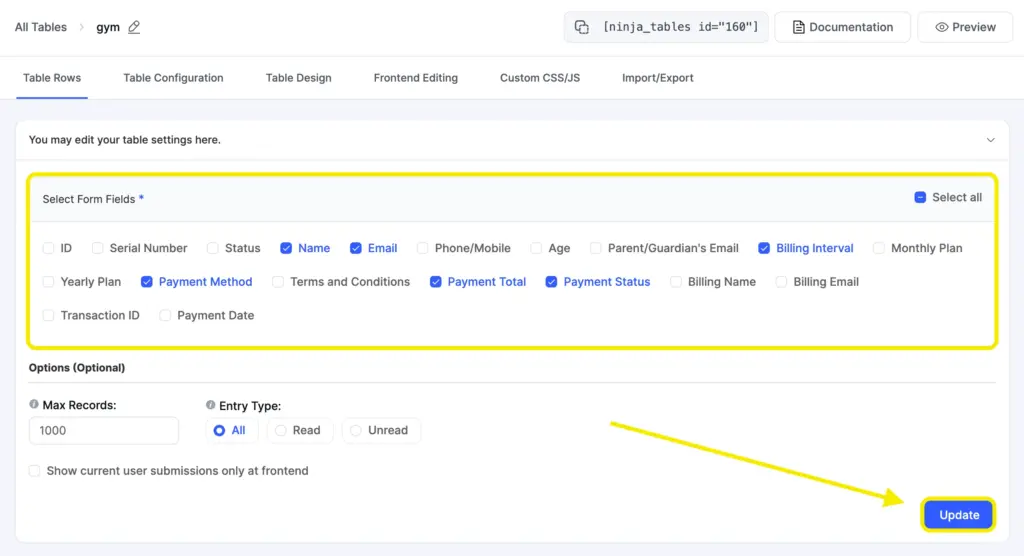1024x556 pixels.
Task: Enable the Phone/Mobile checkbox
Action: click(423, 248)
